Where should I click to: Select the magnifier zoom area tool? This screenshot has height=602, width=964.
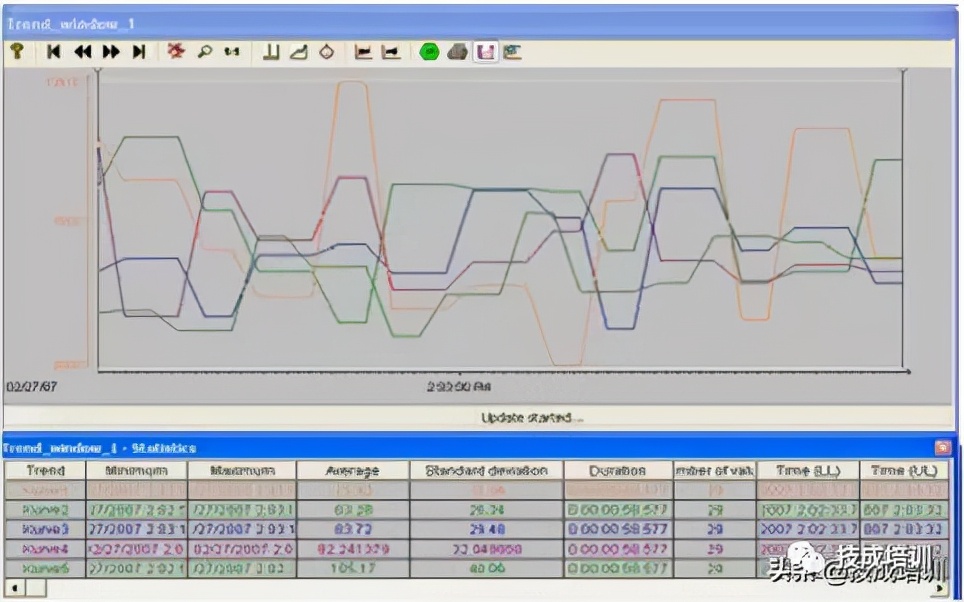point(204,51)
